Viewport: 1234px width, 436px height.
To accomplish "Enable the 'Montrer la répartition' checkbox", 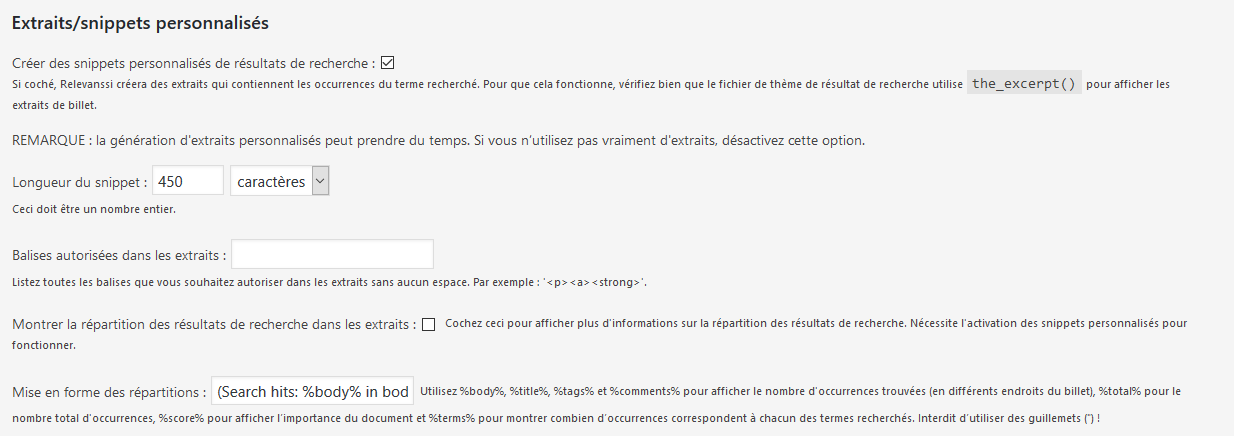I will 429,324.
